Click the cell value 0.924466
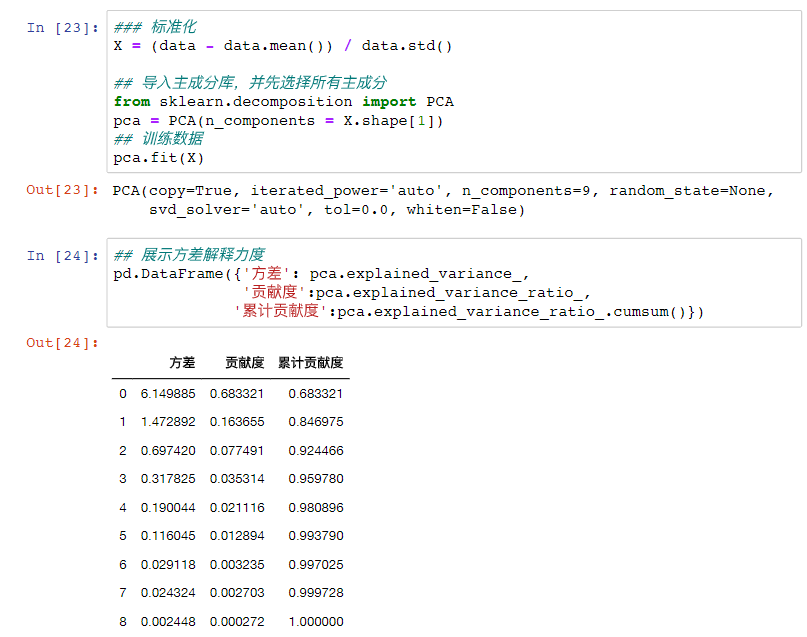 [x=315, y=451]
